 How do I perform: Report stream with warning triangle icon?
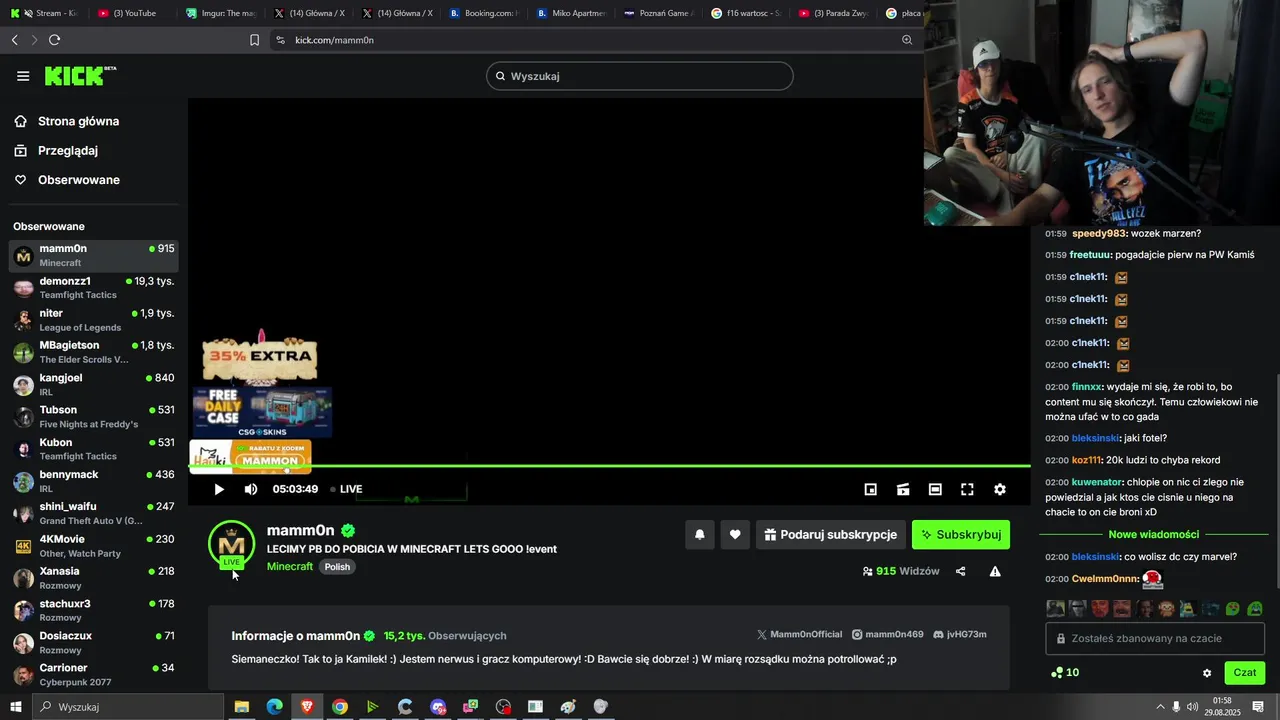tap(995, 572)
